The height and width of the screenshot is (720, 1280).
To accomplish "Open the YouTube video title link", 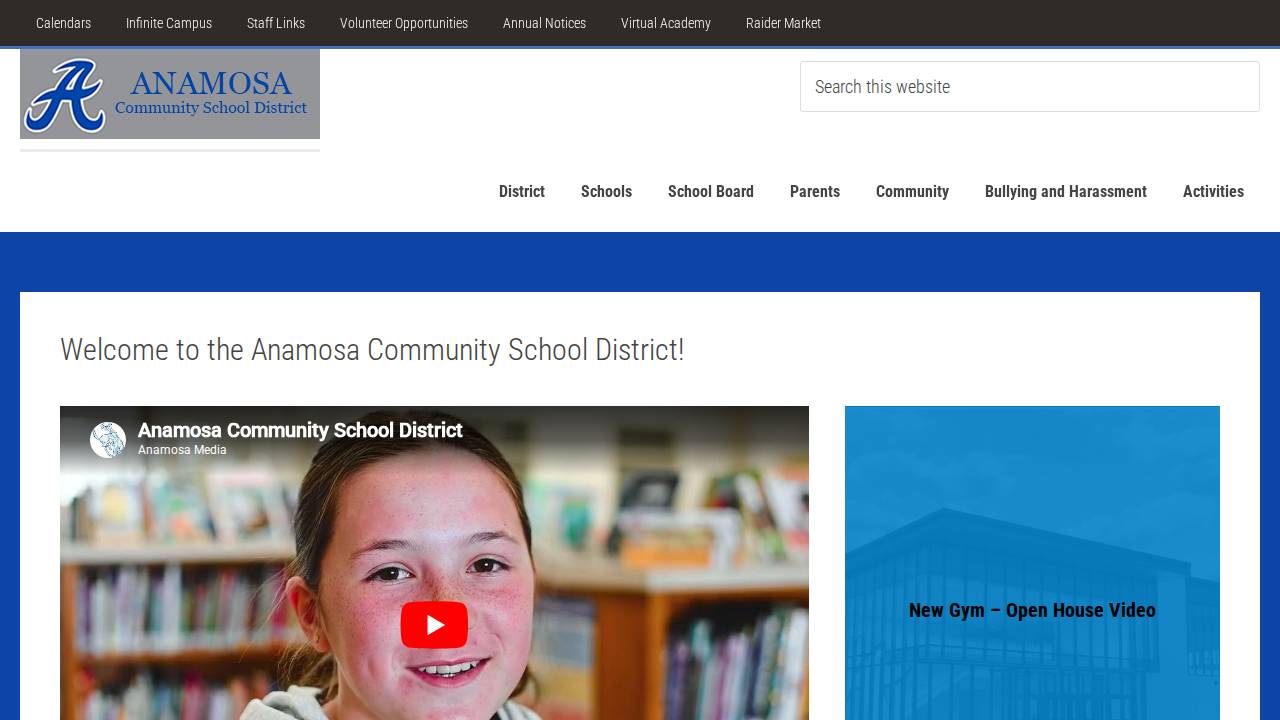I will [x=299, y=430].
